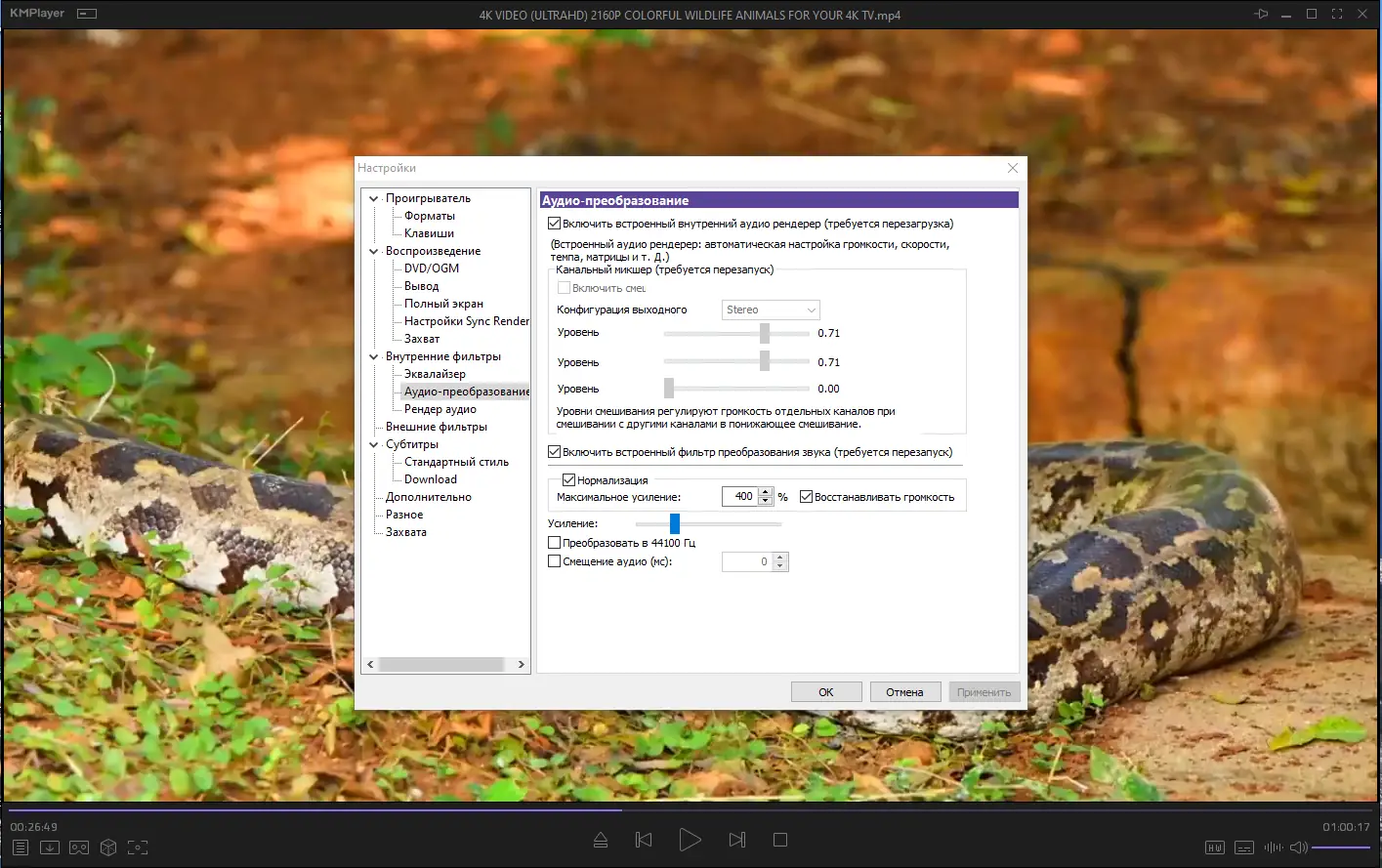Collapse the Внутренние фильтры tree node
The width and height of the screenshot is (1382, 868).
373,356
